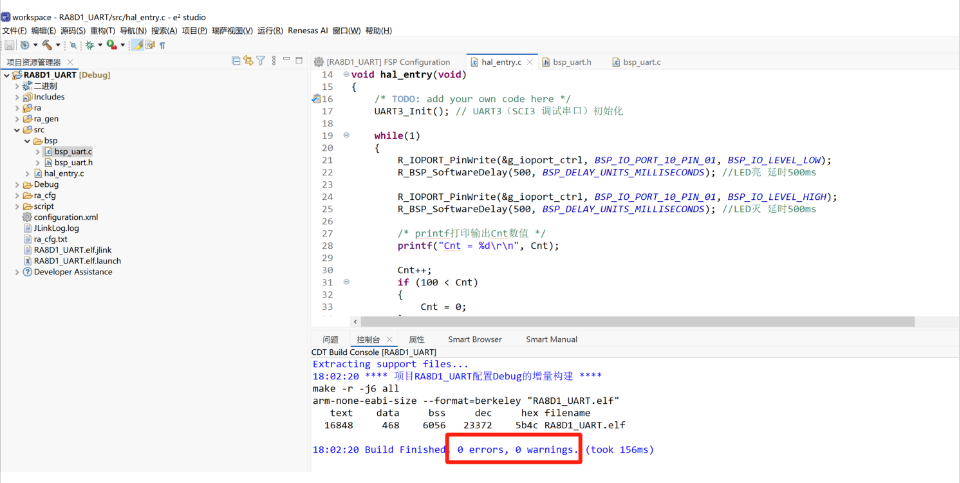Open dropdown arrow beside globe configuration icon
Viewport: 960px width, 483px height.
[36, 45]
